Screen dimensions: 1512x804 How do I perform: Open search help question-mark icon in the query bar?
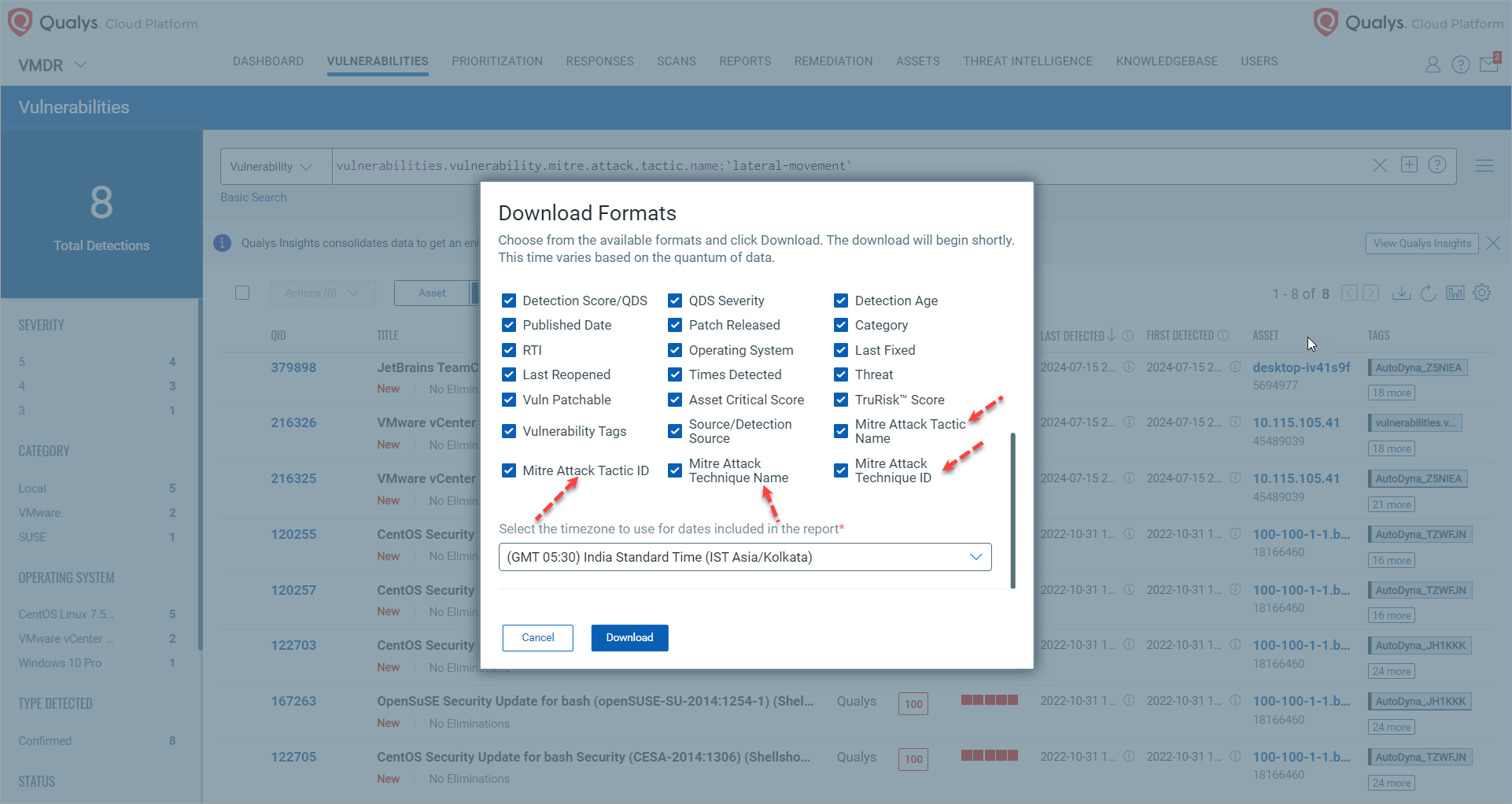(1437, 164)
